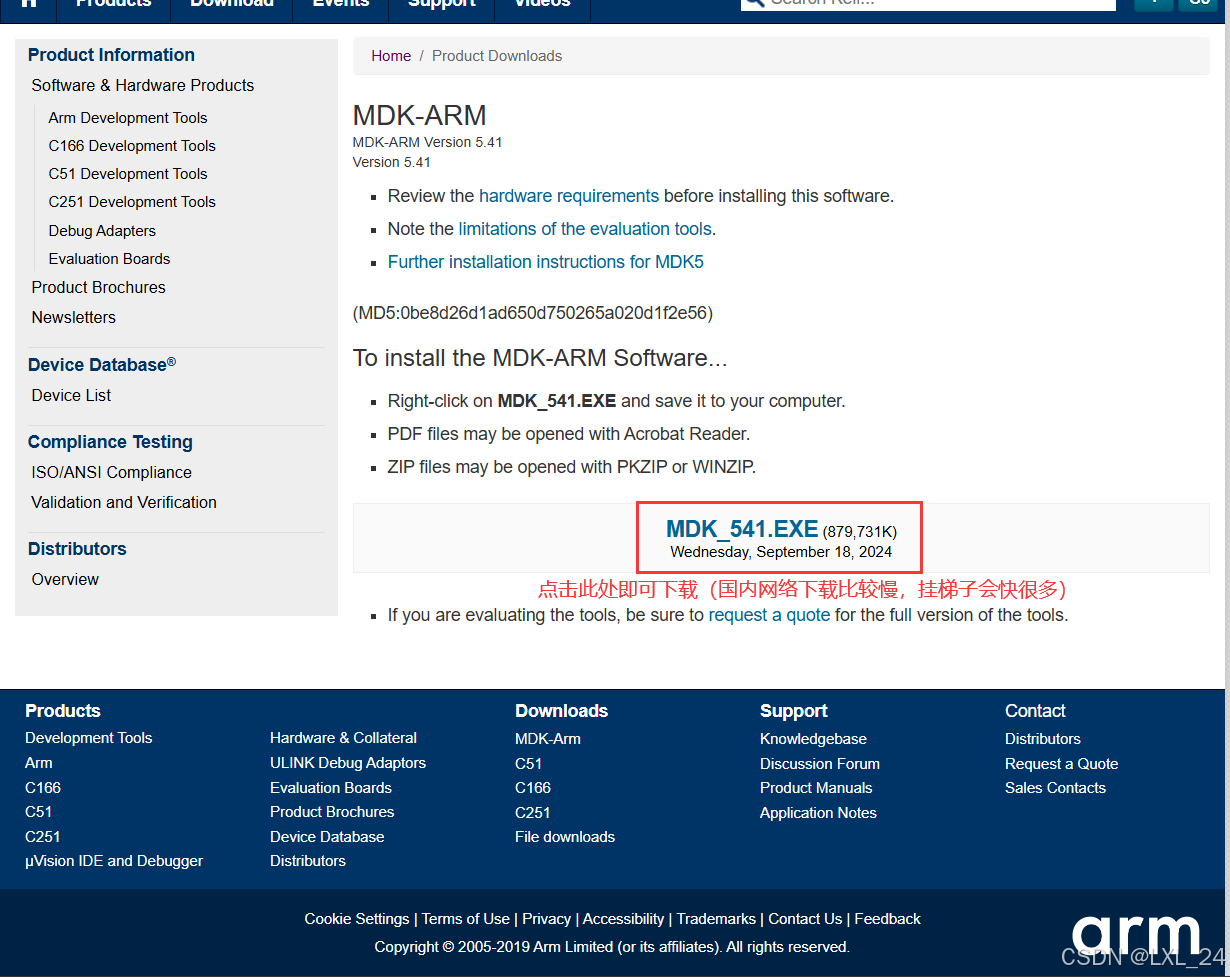The height and width of the screenshot is (977, 1230).
Task: Open Overview under Distributors in sidebar
Action: click(65, 579)
